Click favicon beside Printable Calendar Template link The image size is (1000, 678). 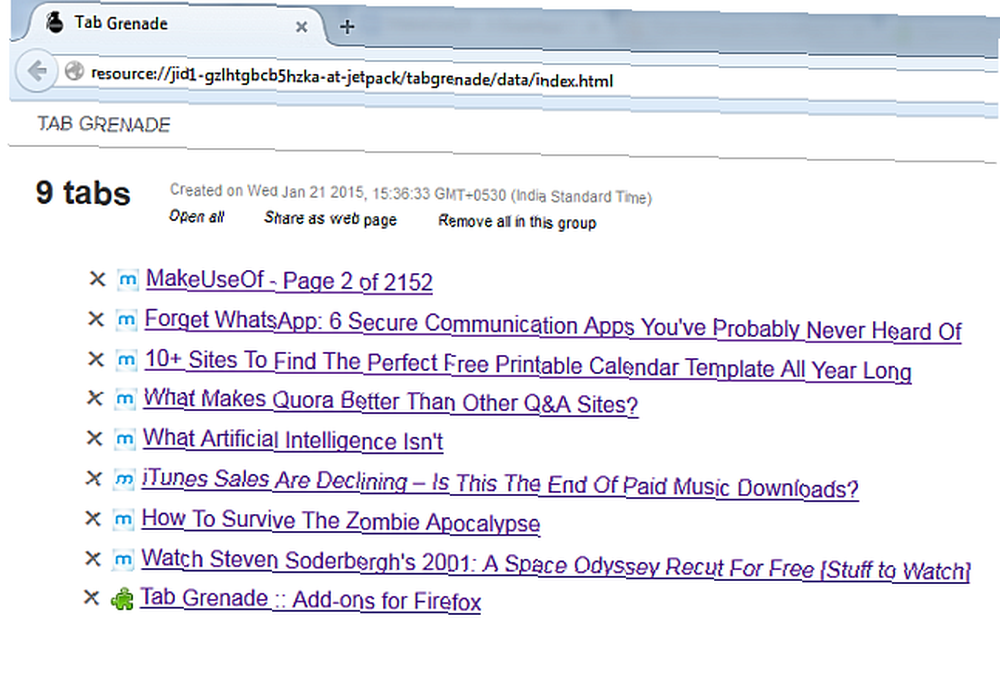pos(126,360)
